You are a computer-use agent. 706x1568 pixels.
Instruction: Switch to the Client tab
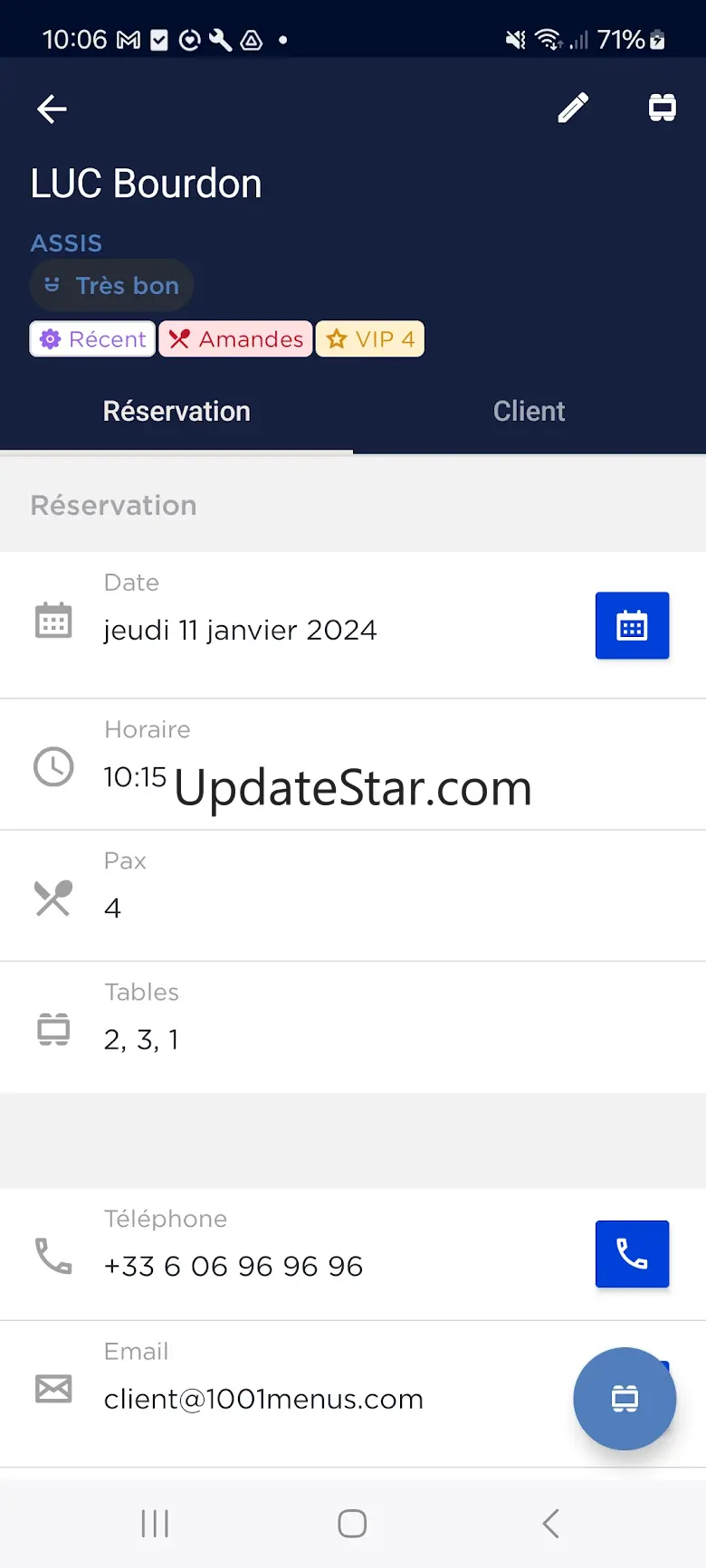pyautogui.click(x=529, y=412)
